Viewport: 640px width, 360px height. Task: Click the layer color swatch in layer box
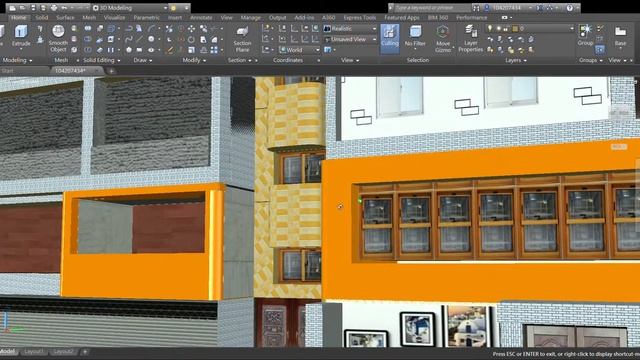[515, 29]
